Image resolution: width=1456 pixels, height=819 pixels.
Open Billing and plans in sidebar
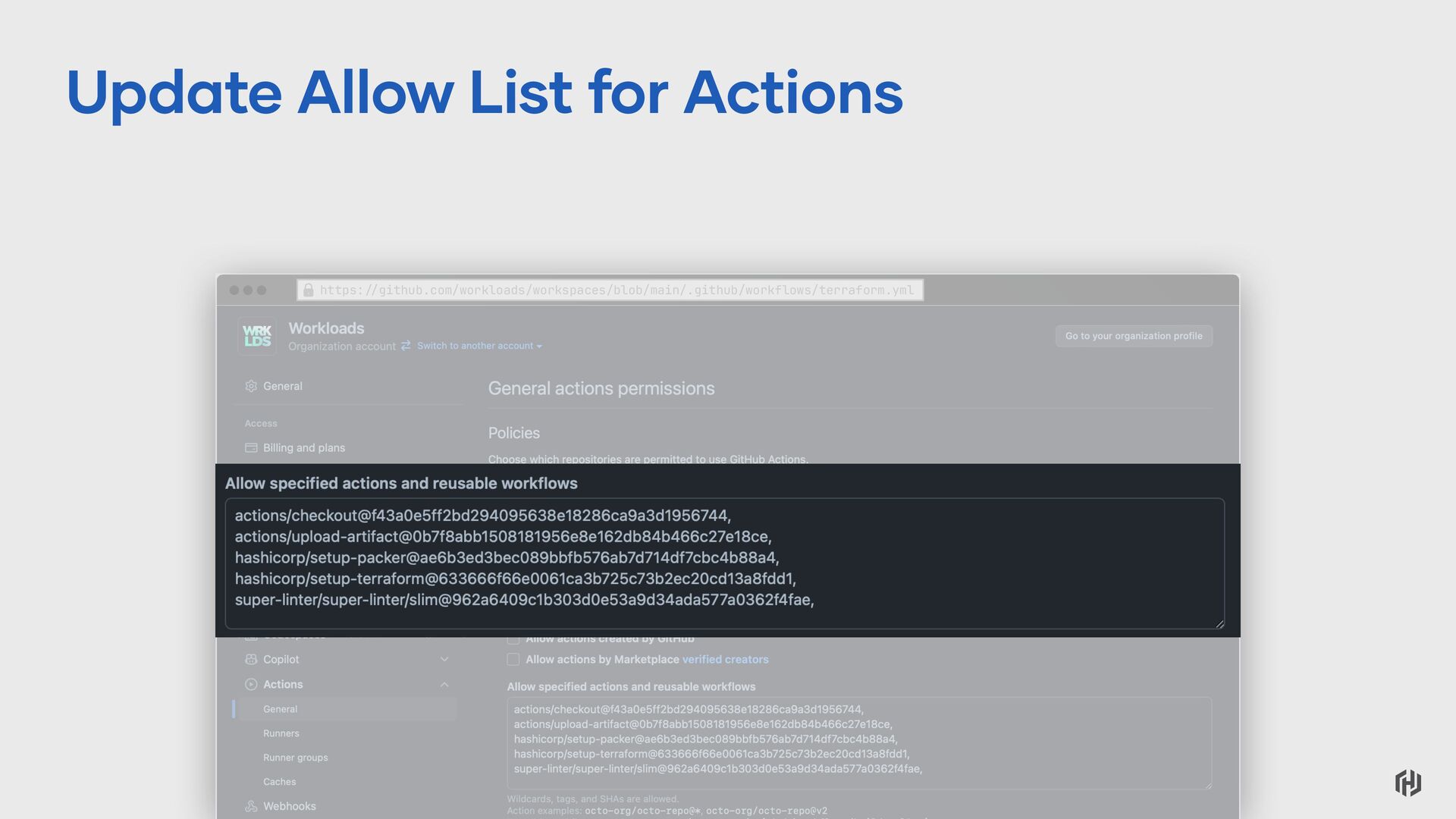tap(304, 448)
